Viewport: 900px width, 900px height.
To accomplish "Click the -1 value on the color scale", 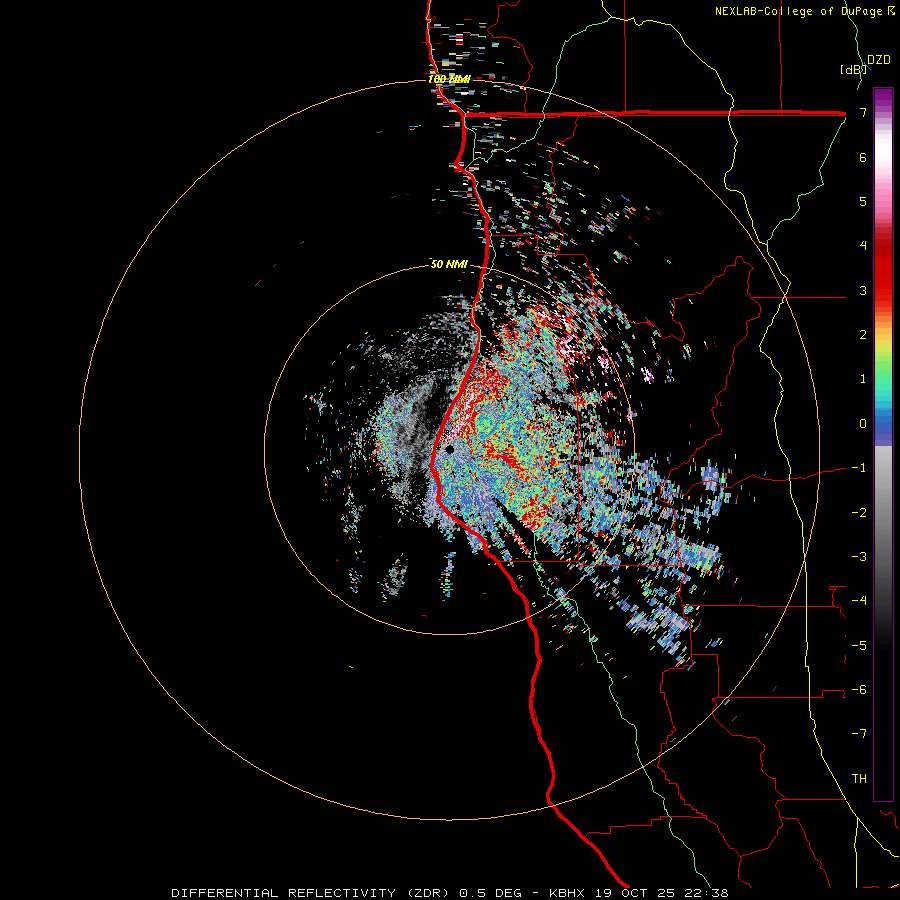I will pos(859,468).
